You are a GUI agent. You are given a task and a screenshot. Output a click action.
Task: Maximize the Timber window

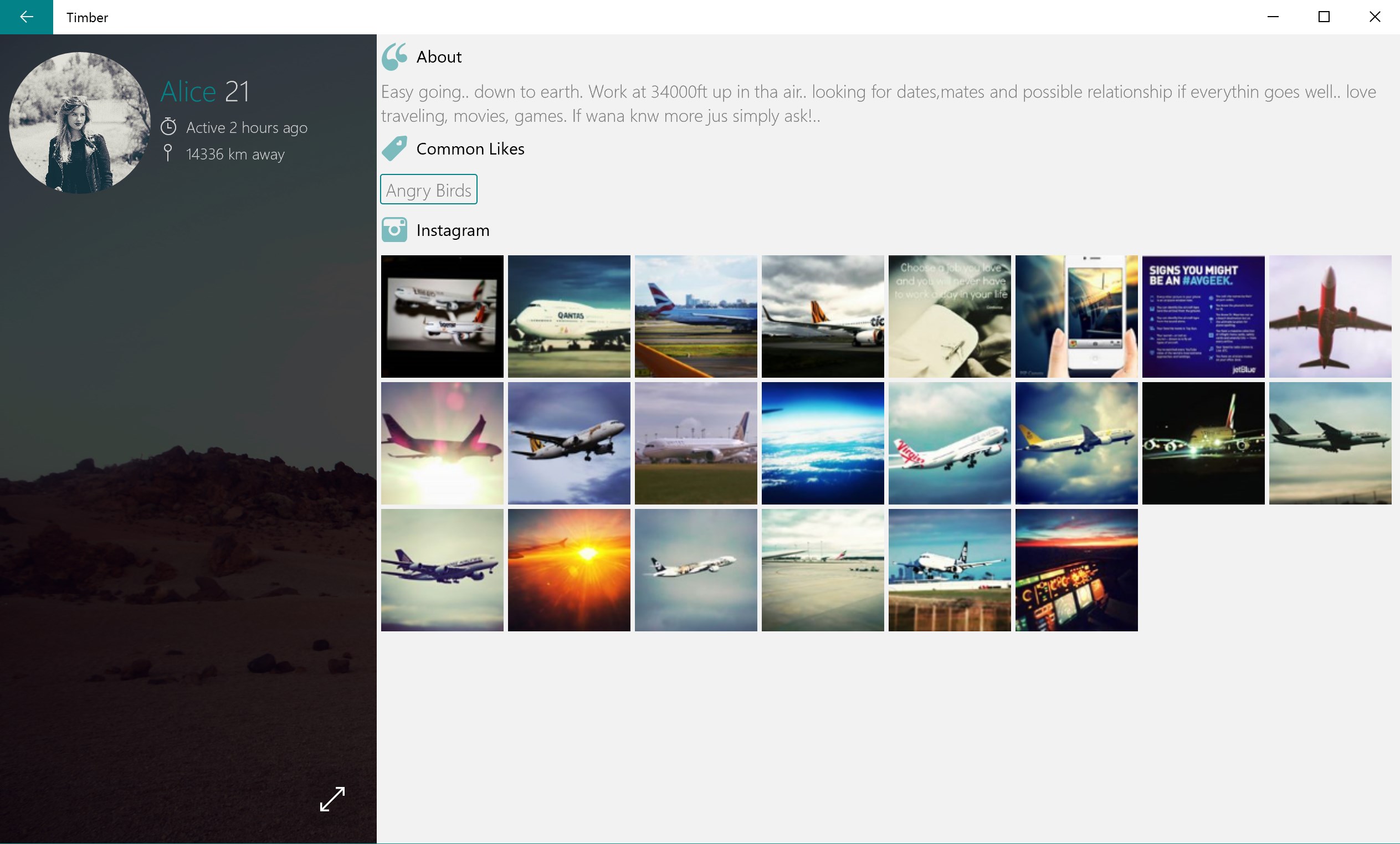tap(1324, 17)
